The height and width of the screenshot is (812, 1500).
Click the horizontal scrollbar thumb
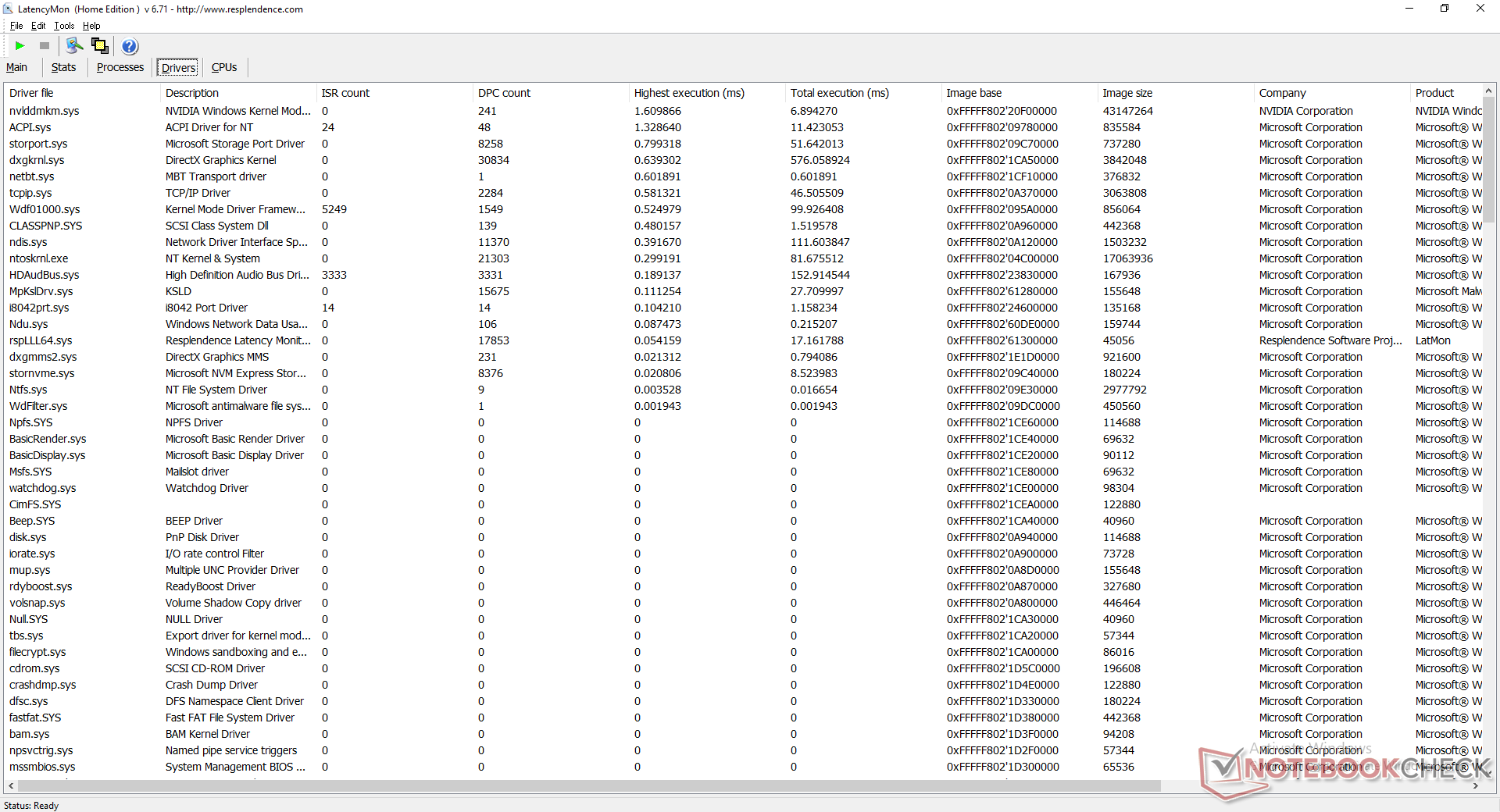coord(588,785)
